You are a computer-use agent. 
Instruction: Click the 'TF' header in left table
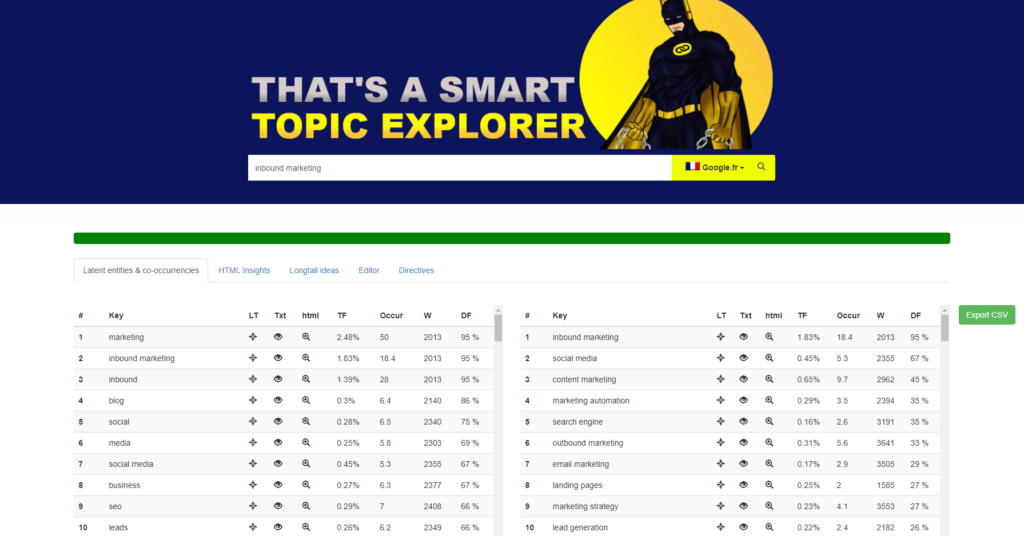(342, 315)
